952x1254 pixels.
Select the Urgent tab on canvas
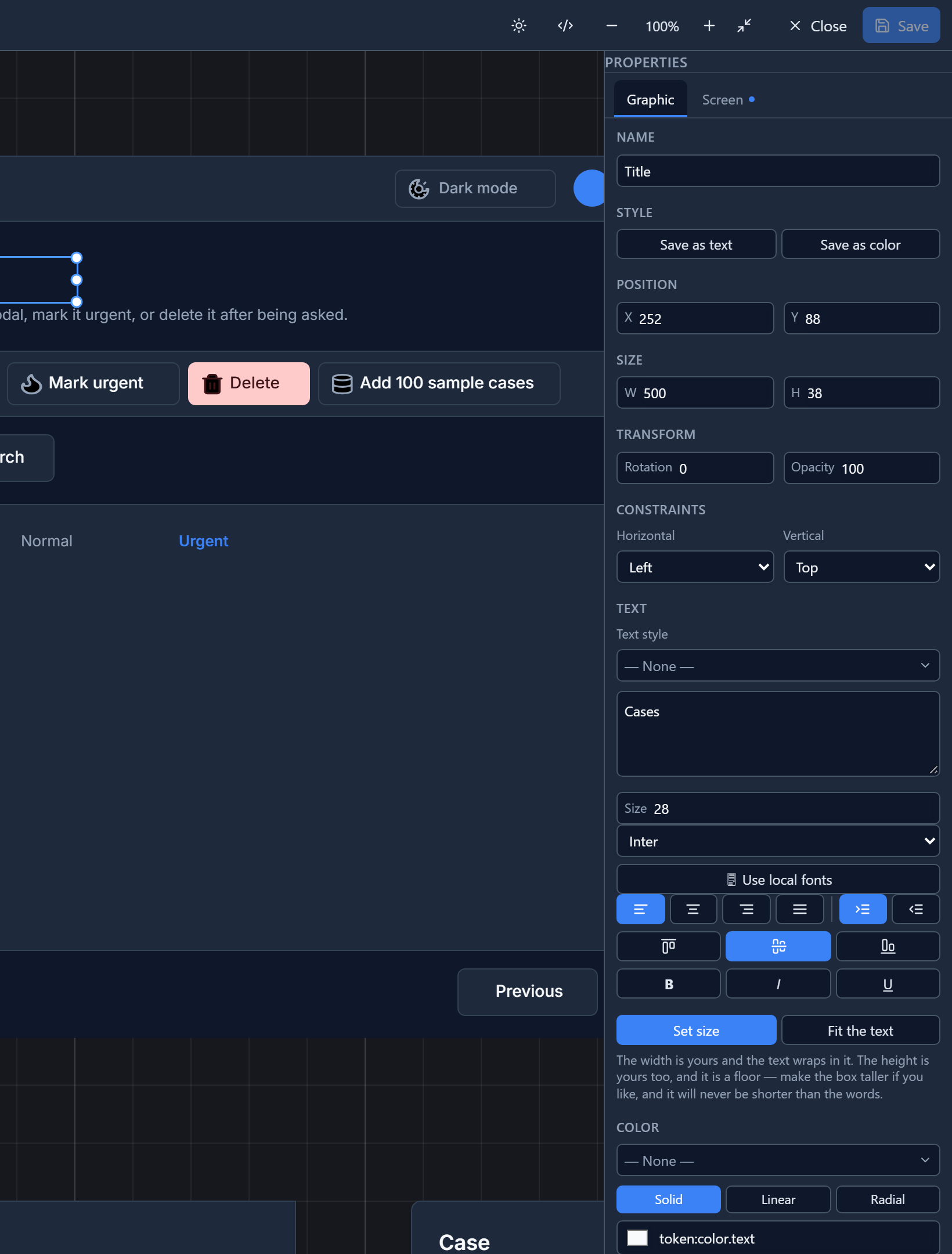[x=203, y=540]
